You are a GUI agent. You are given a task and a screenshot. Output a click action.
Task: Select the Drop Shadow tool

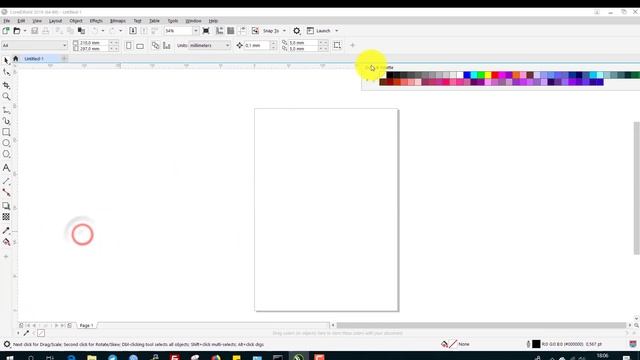[6, 206]
